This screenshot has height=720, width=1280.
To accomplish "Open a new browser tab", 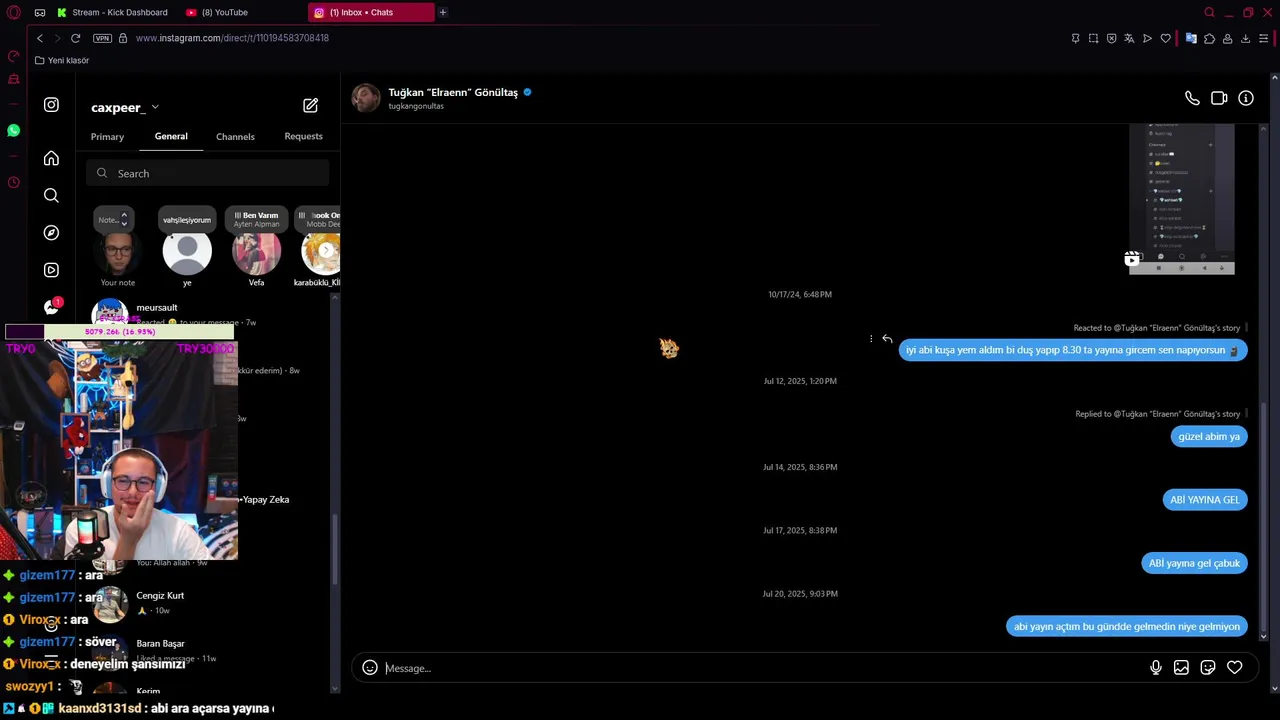I will click(x=443, y=12).
